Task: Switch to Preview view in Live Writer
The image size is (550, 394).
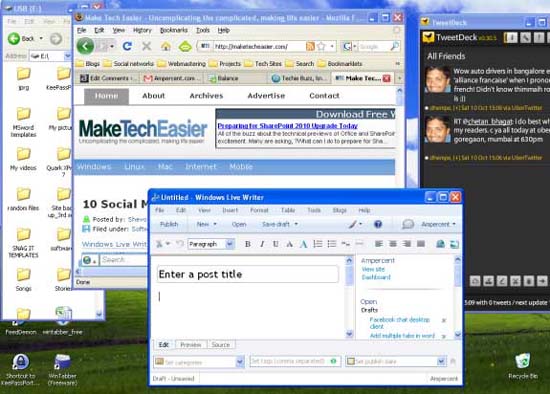Action: (x=190, y=345)
